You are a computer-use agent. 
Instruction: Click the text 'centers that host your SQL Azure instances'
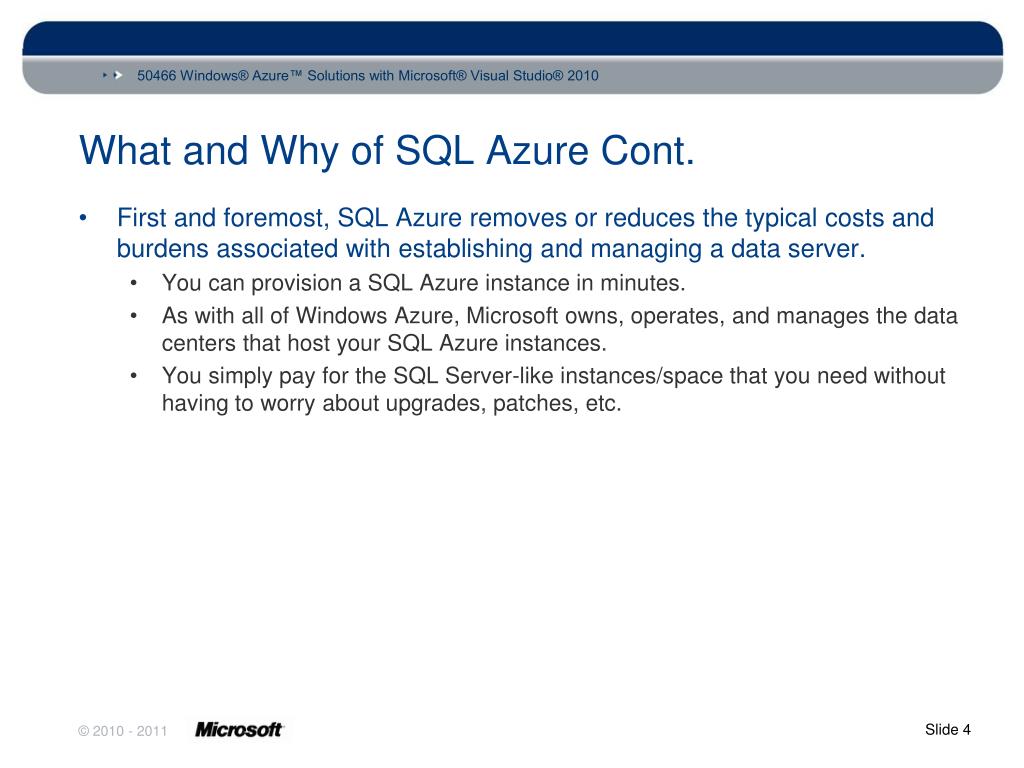click(382, 343)
